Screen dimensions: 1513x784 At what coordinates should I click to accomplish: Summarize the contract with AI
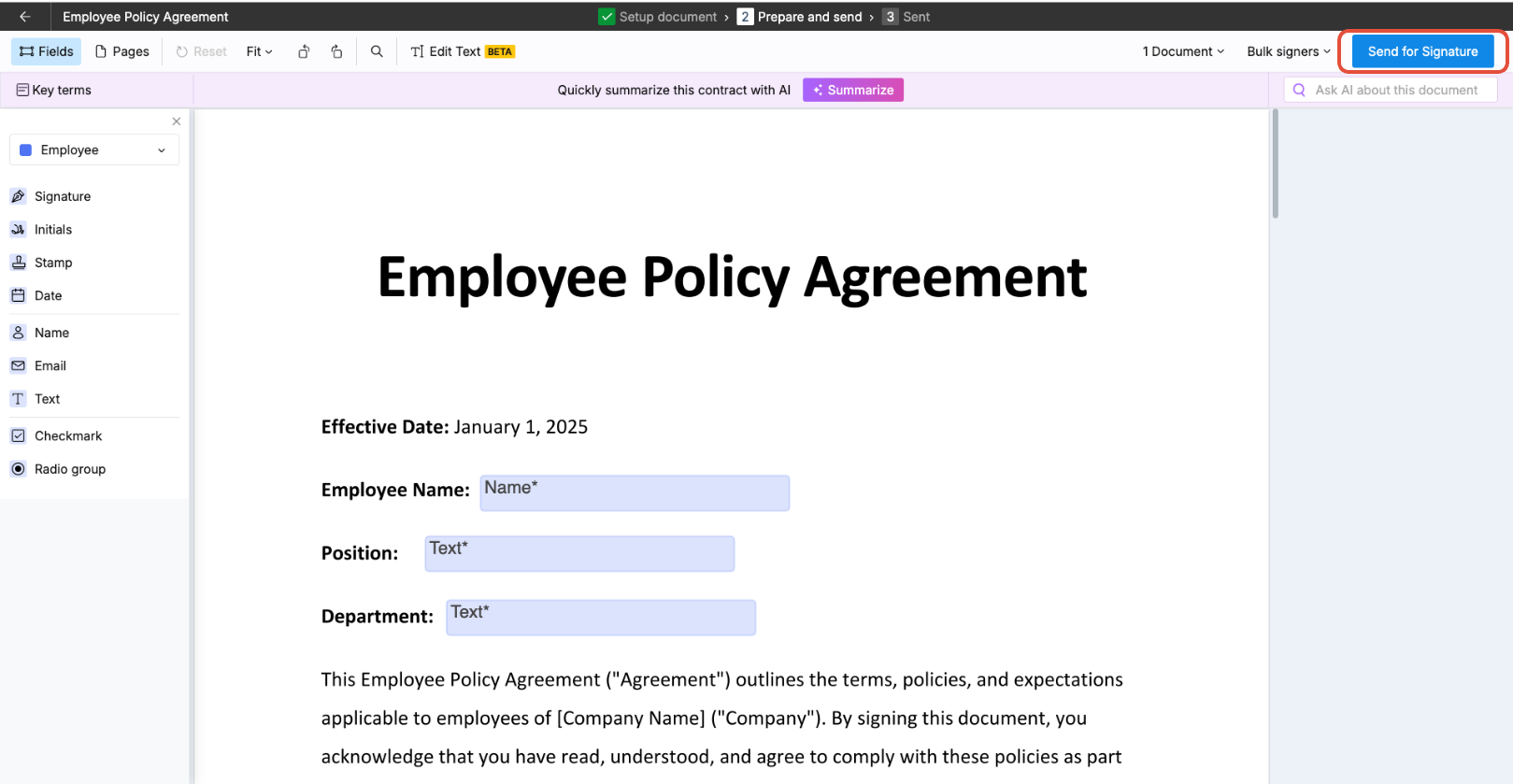coord(853,90)
